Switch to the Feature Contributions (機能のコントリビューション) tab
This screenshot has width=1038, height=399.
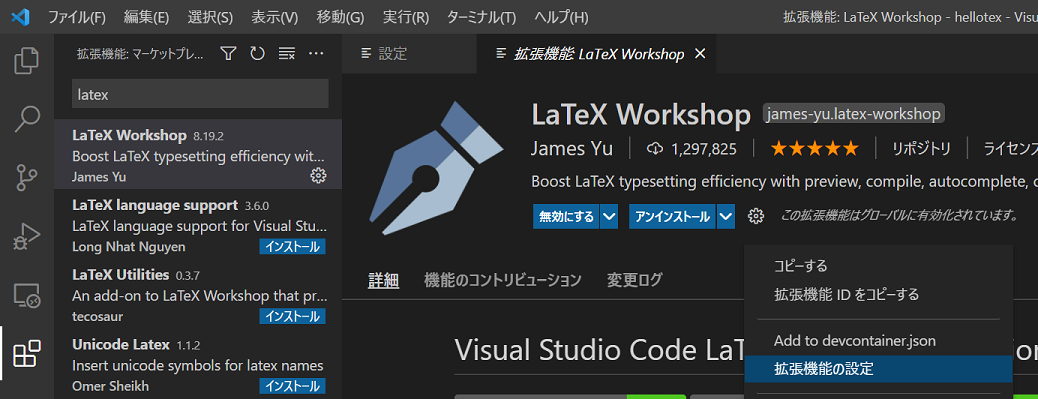click(502, 280)
